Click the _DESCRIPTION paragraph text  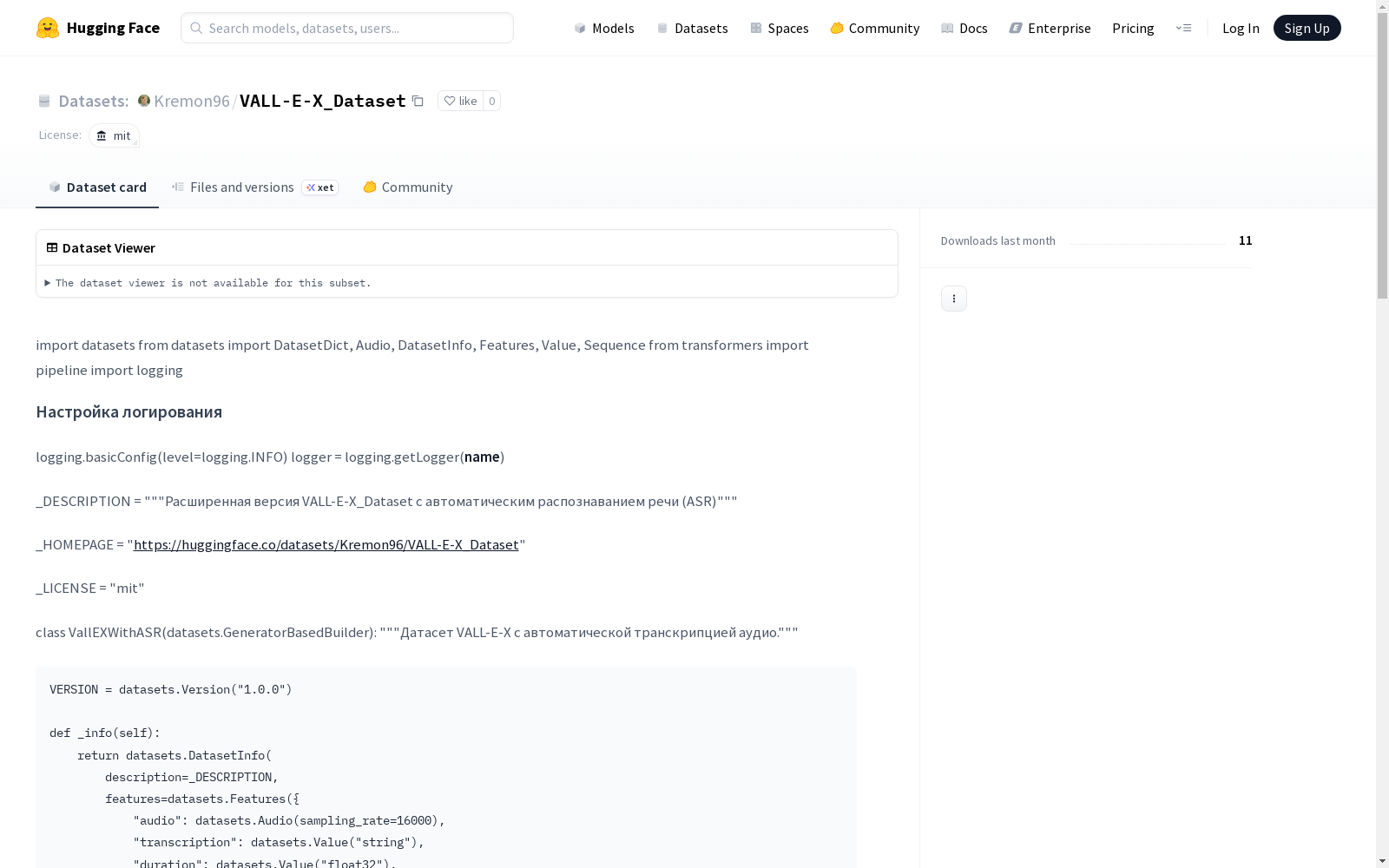(386, 501)
